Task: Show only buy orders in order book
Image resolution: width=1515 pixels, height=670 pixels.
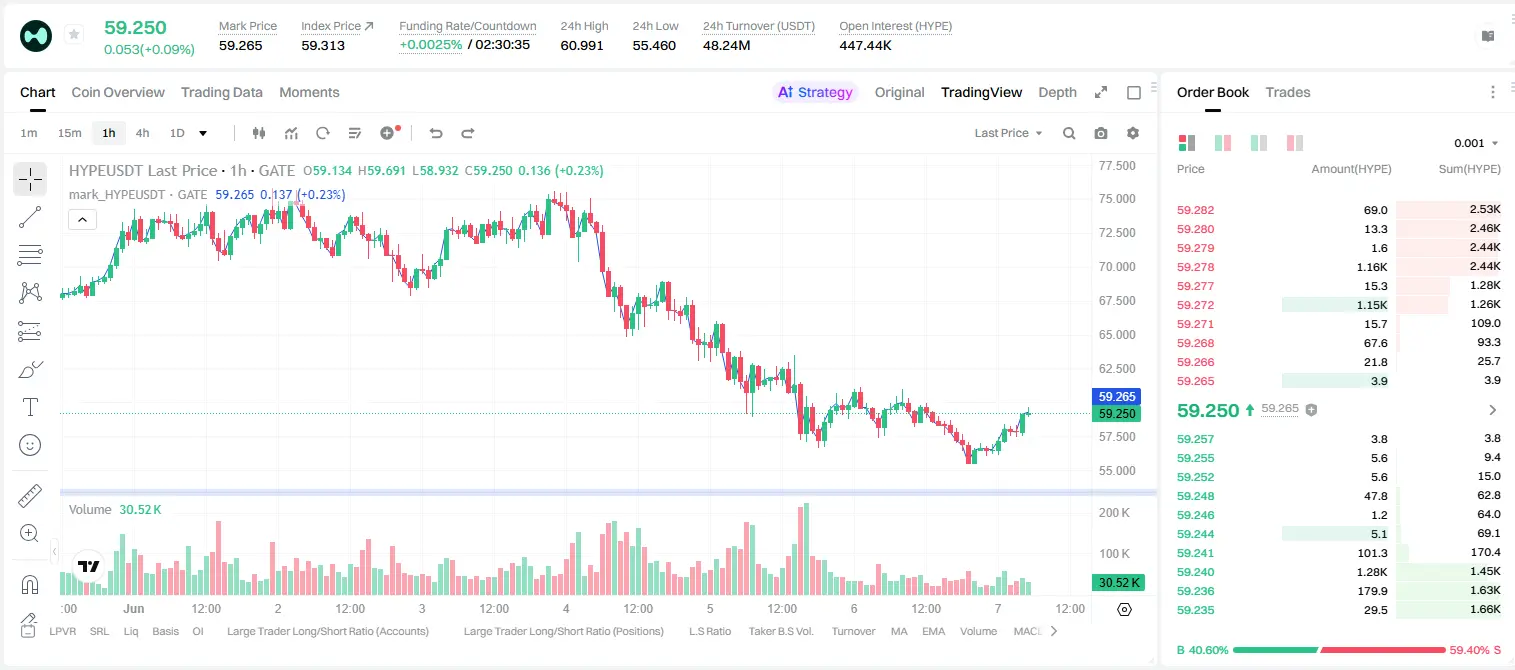Action: 1259,143
